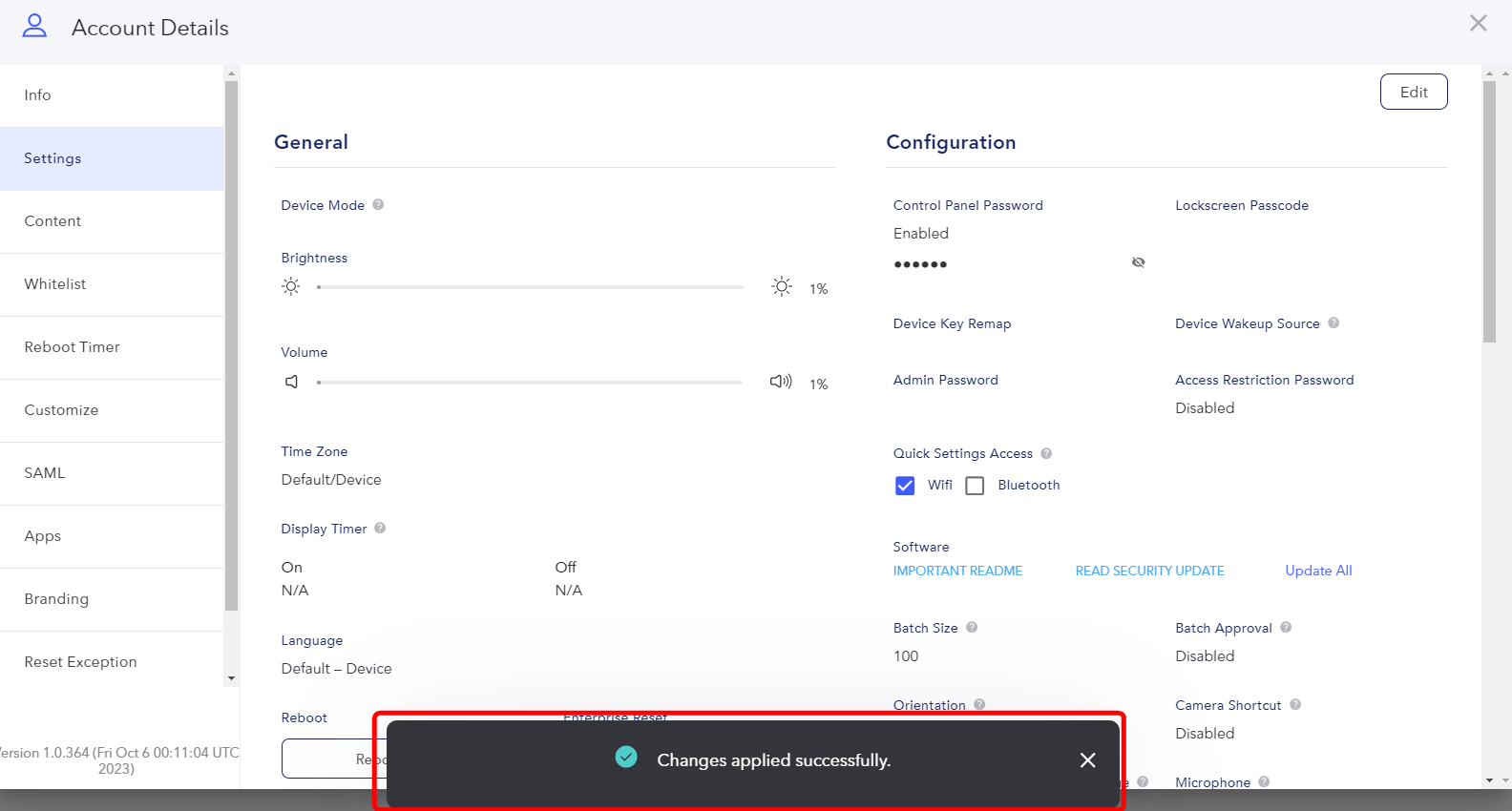
Task: Enable the Bluetooth checkbox
Action: (975, 486)
